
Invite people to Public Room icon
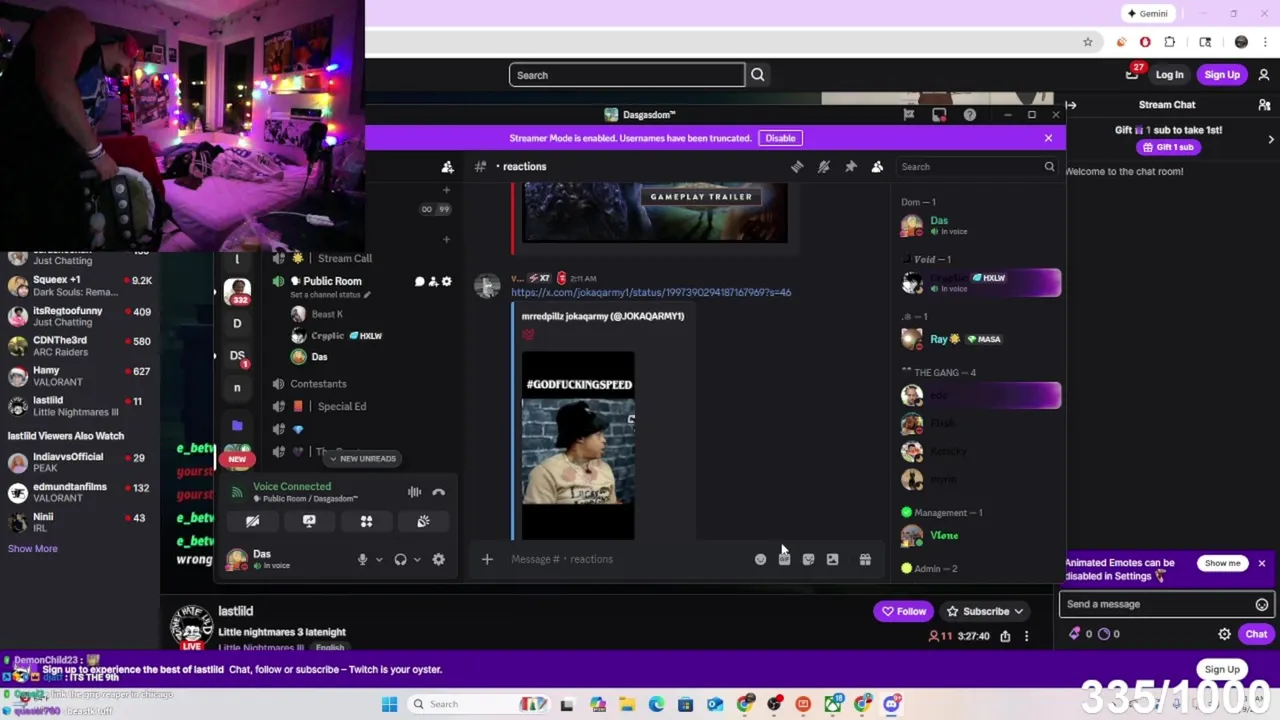point(433,282)
